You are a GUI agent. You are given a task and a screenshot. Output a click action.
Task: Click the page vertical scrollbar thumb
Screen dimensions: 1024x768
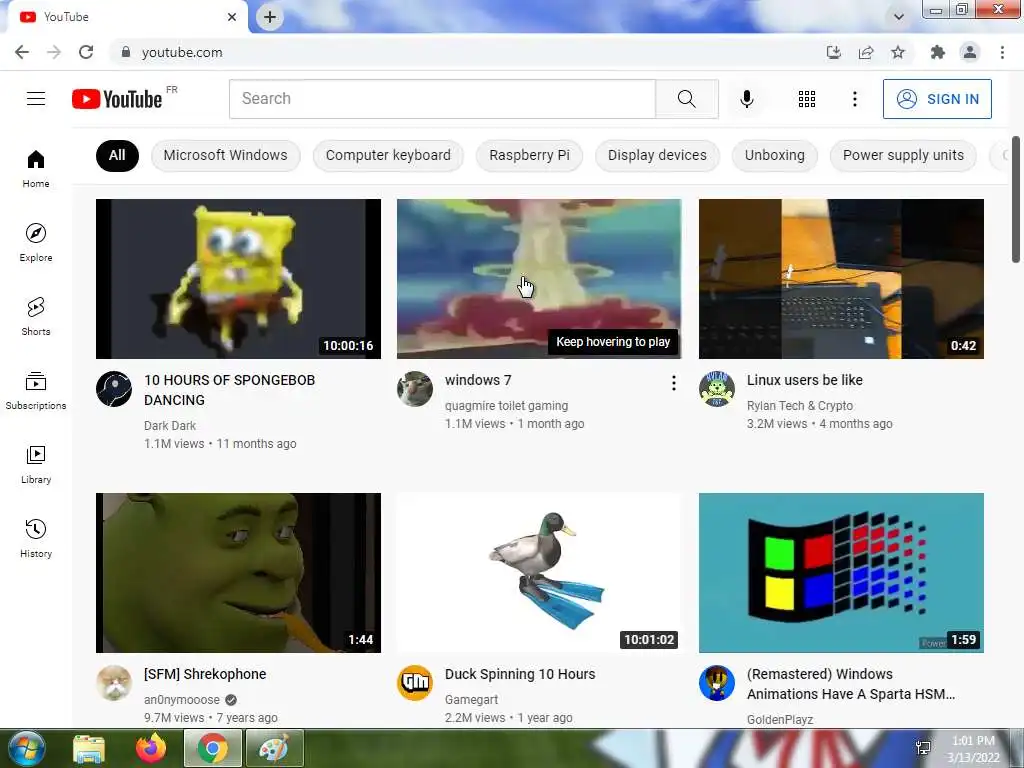point(1016,200)
